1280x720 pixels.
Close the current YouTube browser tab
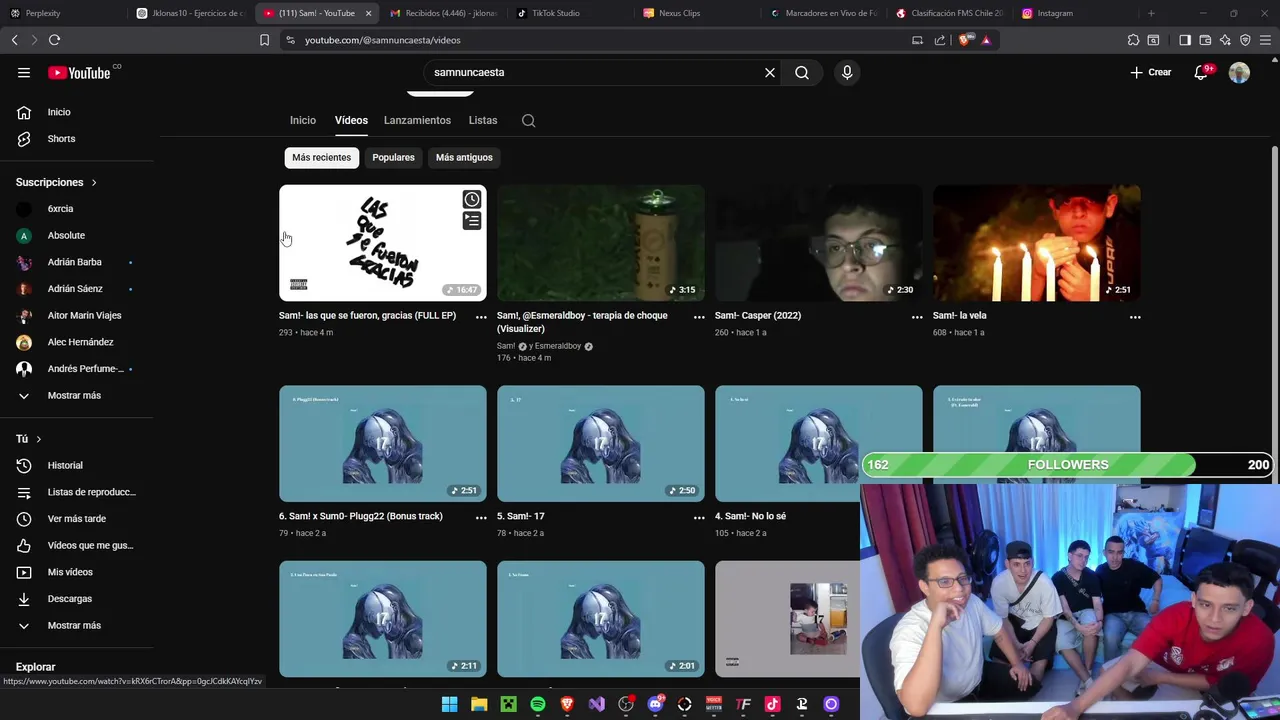pos(368,13)
